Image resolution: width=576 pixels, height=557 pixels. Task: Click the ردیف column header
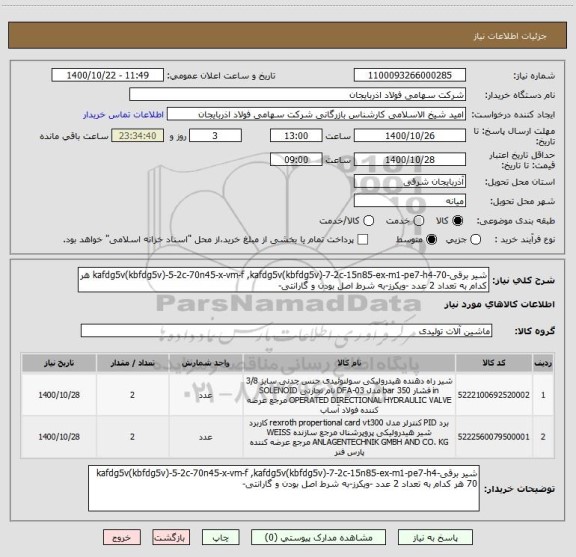click(543, 363)
